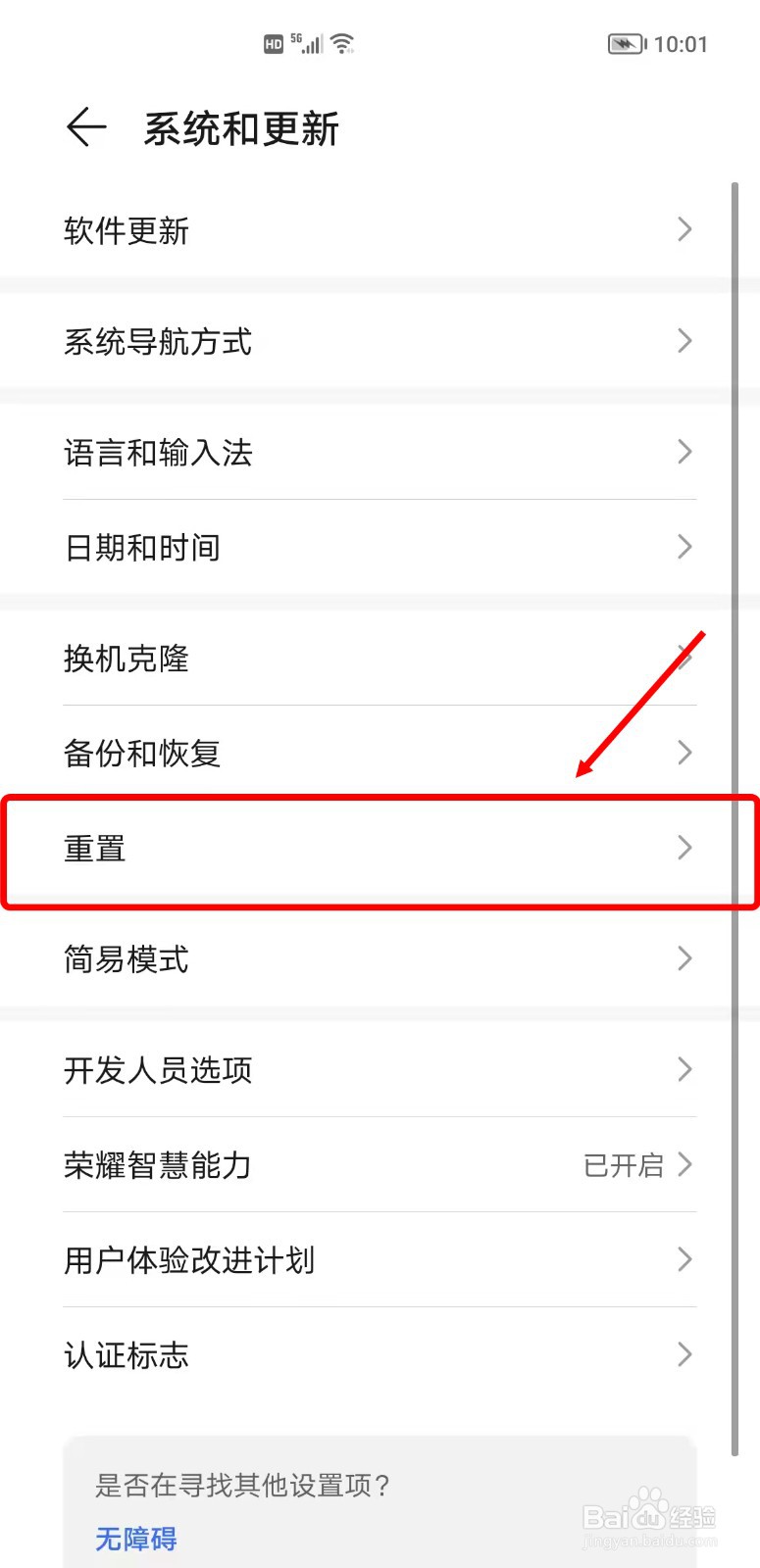Click the vertical scrollbar on the right
760x1568 pixels.
coord(735,818)
